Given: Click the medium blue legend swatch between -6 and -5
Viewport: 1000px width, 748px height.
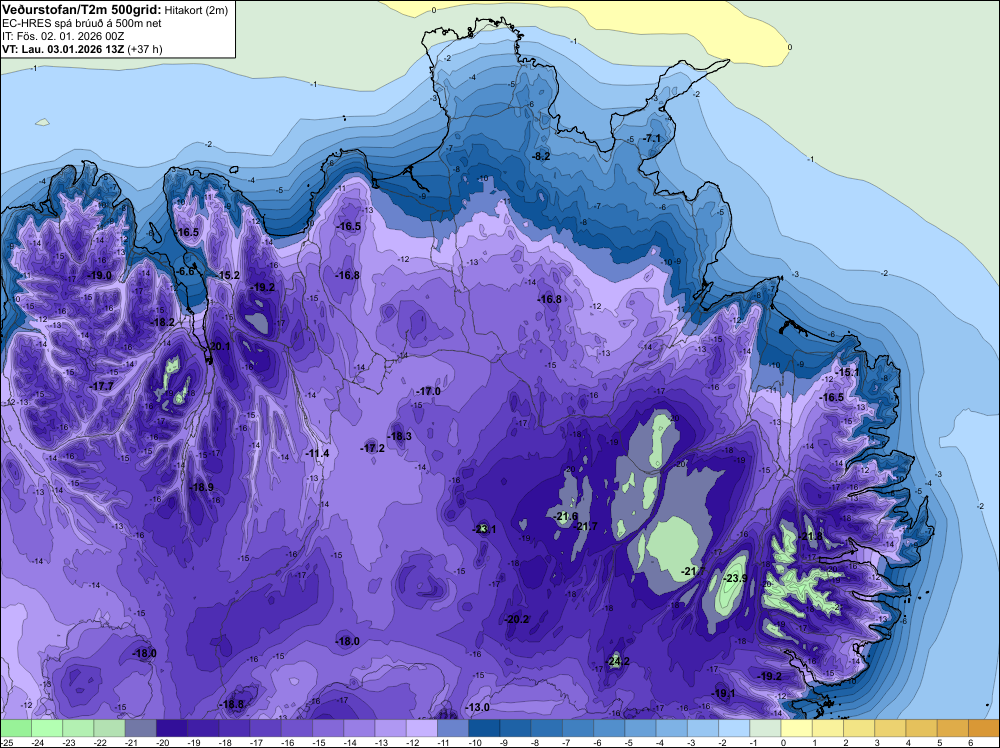Looking at the screenshot, I should pos(609,728).
